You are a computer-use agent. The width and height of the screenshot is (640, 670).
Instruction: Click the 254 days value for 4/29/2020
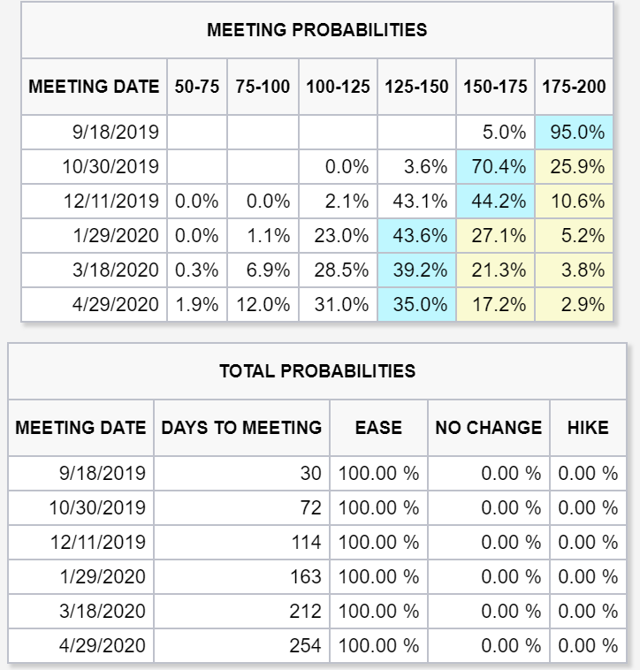pyautogui.click(x=305, y=646)
